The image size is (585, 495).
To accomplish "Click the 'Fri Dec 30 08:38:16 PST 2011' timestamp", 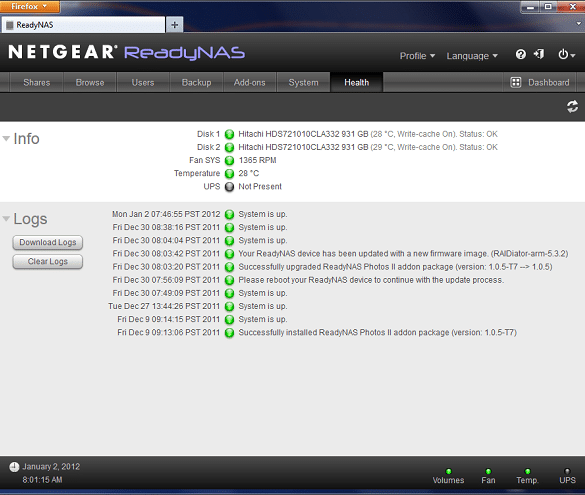I will 166,228.
